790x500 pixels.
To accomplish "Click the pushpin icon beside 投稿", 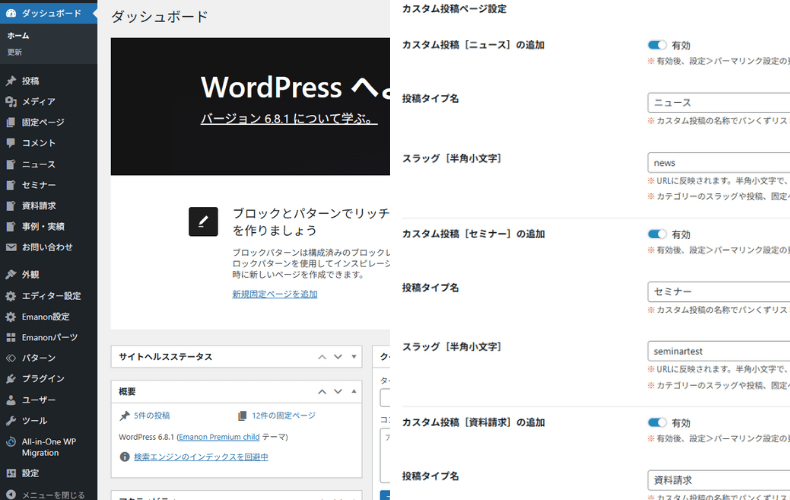I will (11, 81).
